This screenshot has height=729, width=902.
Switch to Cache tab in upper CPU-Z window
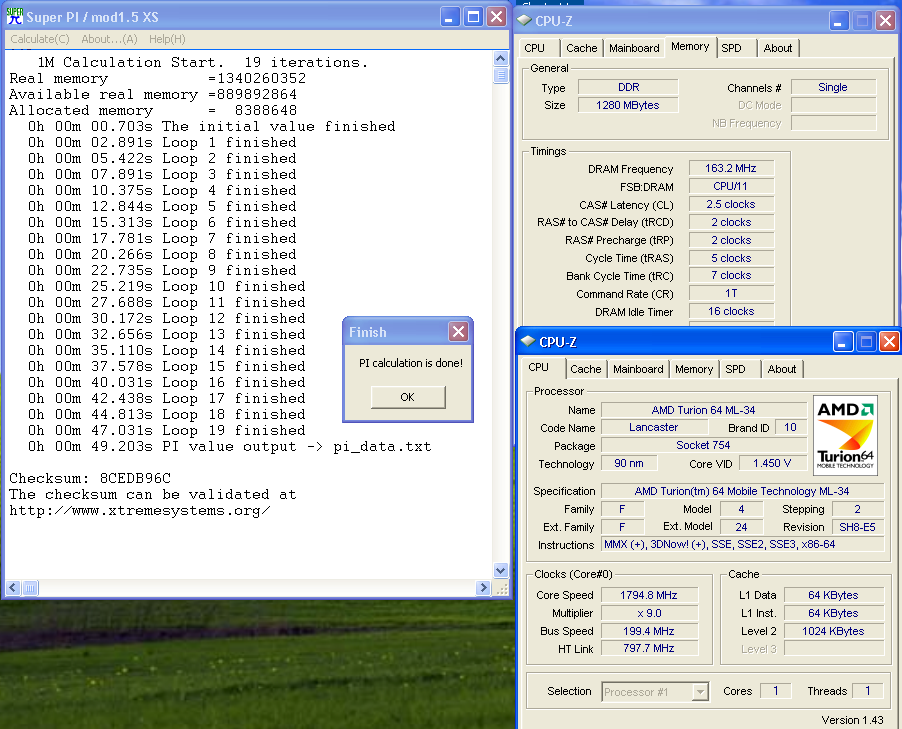point(582,48)
